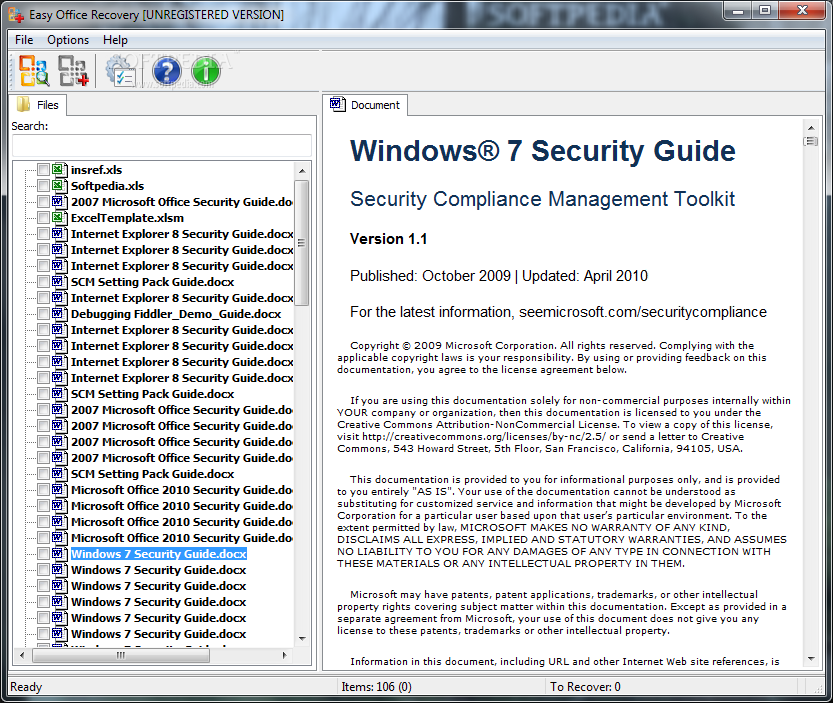833x703 pixels.
Task: Click 'Published: October 2009 | Updated: April 2010'
Action: coord(499,276)
